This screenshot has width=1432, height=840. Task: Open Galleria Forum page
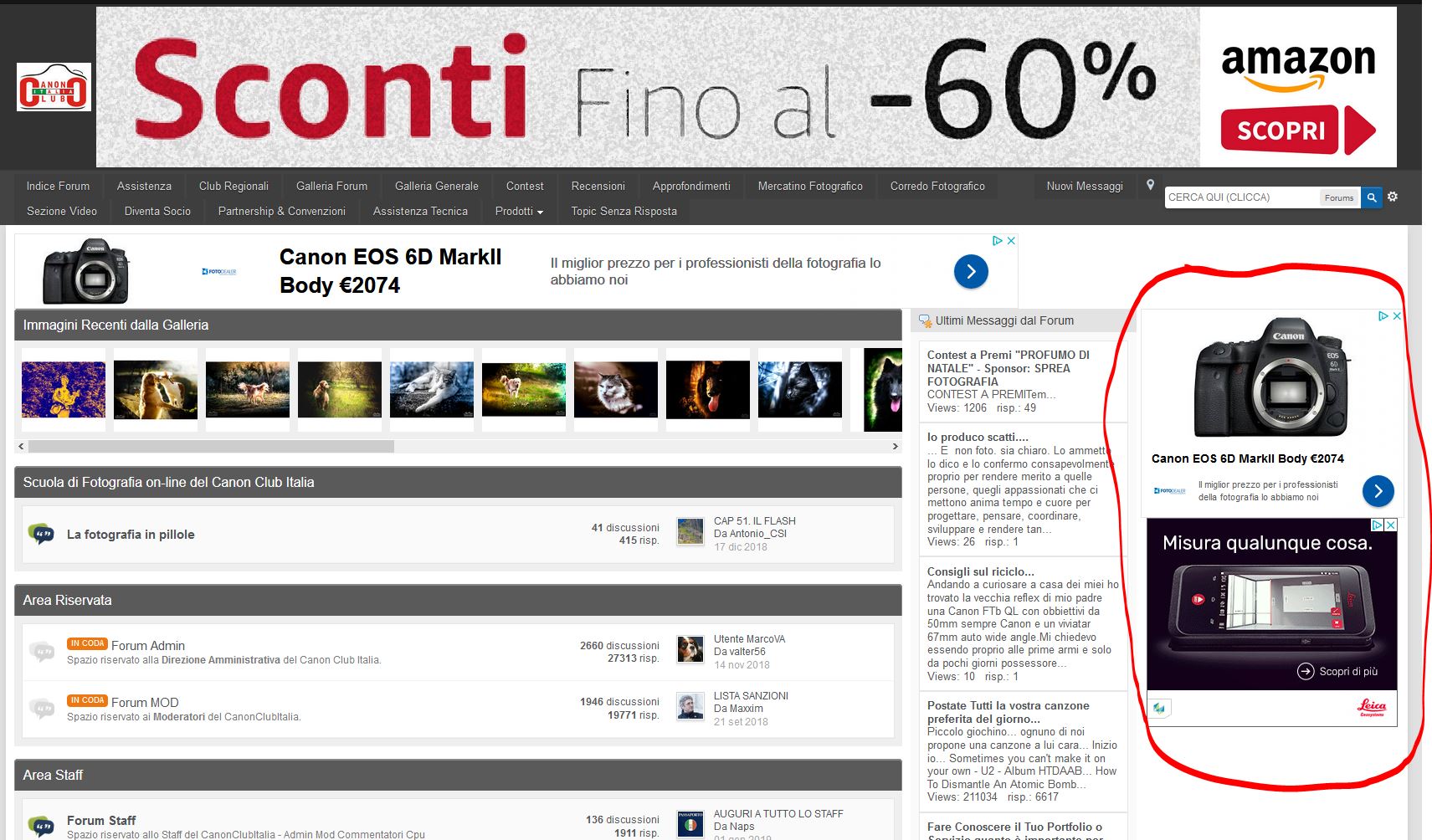pyautogui.click(x=331, y=186)
